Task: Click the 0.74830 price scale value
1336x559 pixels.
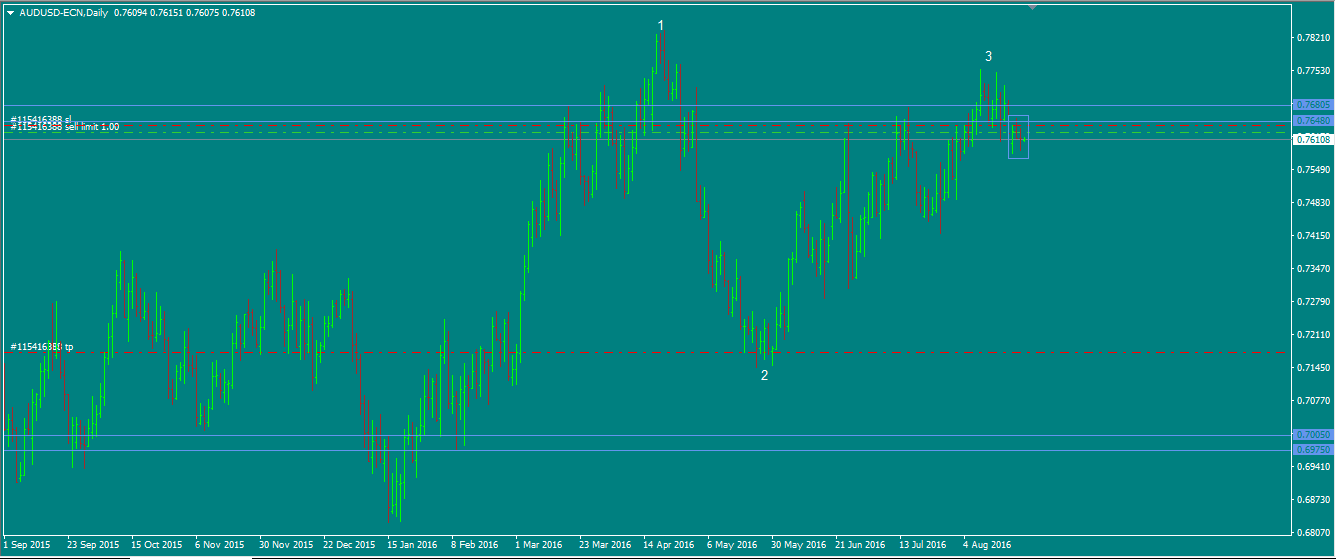Action: (x=1311, y=203)
